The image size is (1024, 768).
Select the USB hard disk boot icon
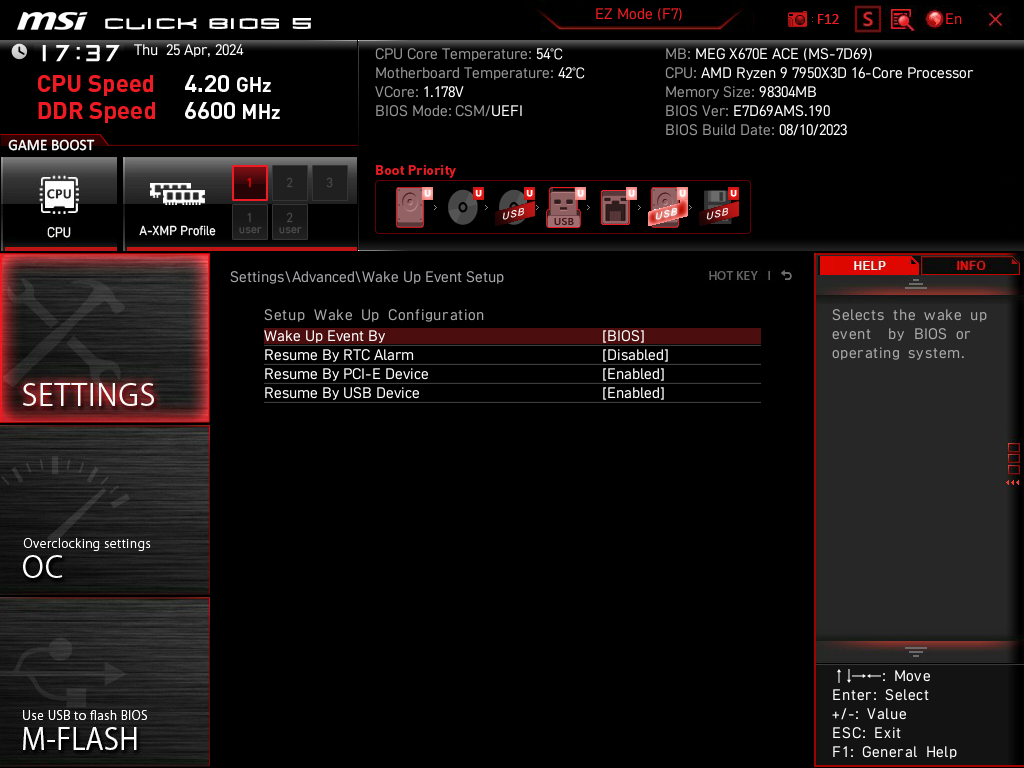pyautogui.click(x=667, y=207)
